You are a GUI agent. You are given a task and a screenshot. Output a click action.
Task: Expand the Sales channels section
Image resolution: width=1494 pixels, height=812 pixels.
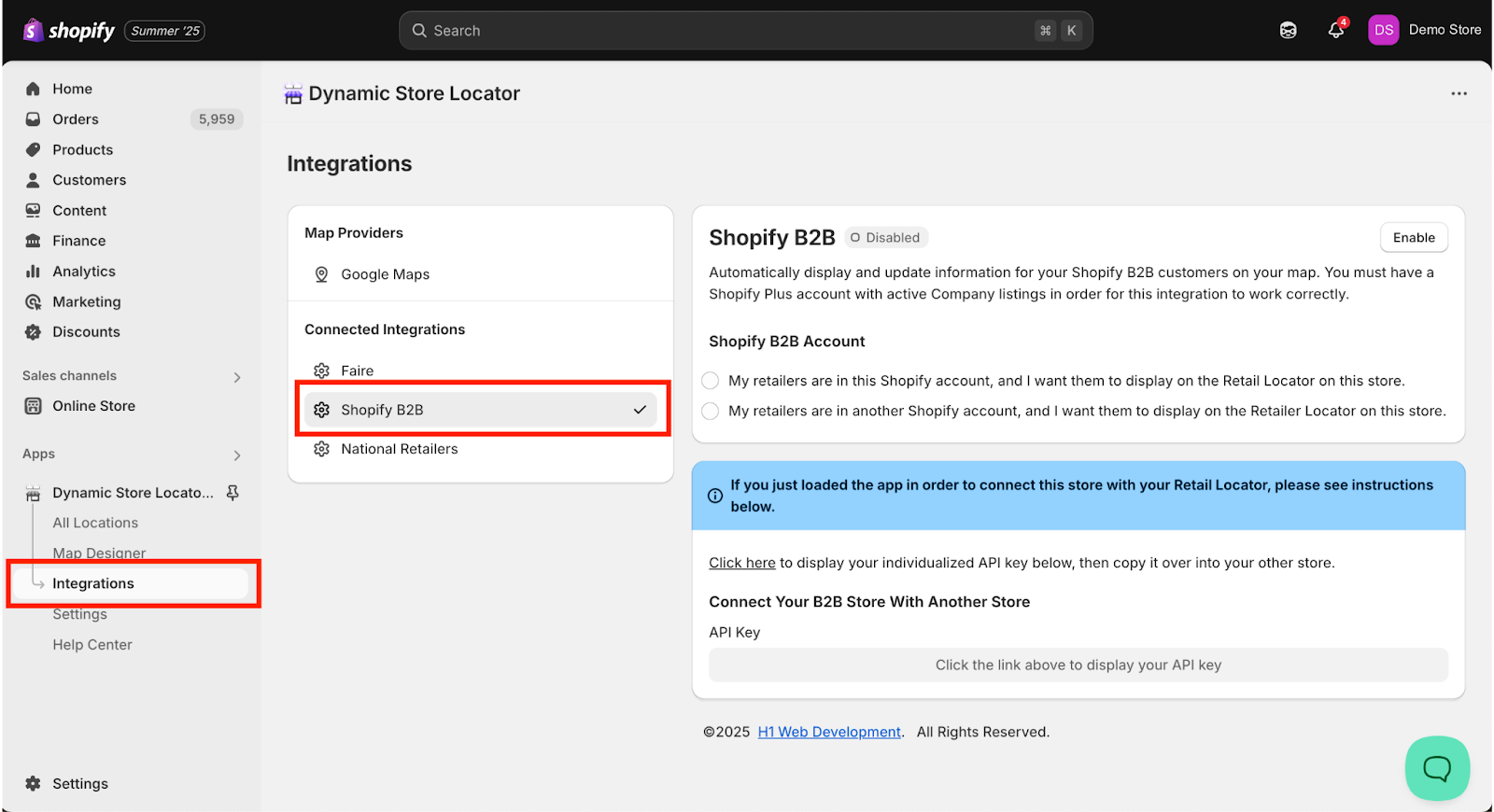point(237,377)
